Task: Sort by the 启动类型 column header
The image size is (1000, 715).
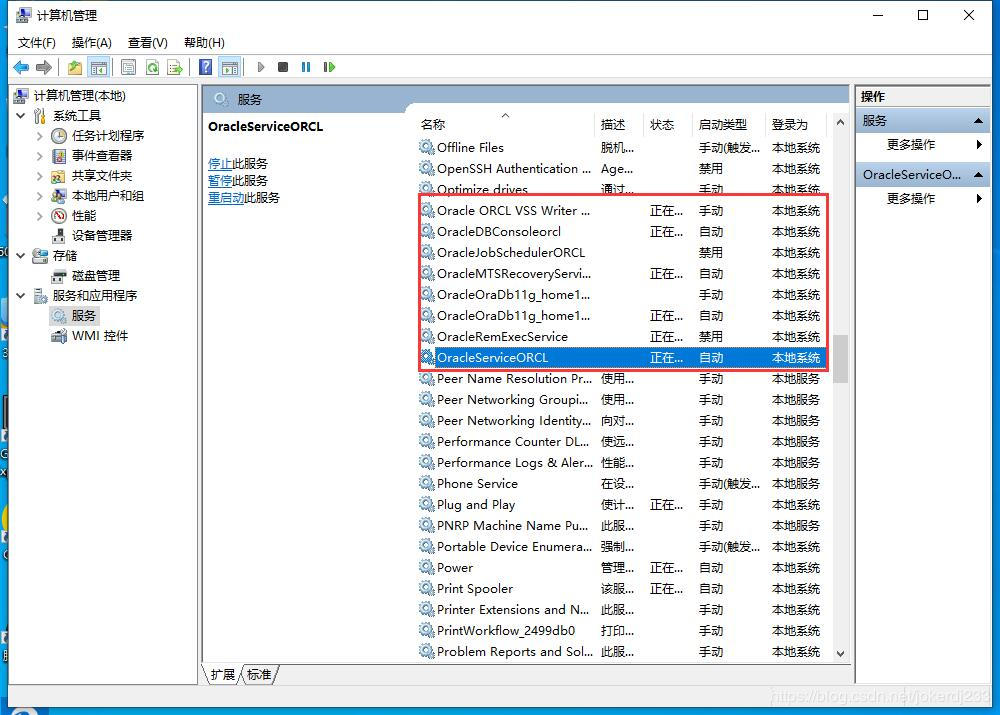Action: coord(728,124)
